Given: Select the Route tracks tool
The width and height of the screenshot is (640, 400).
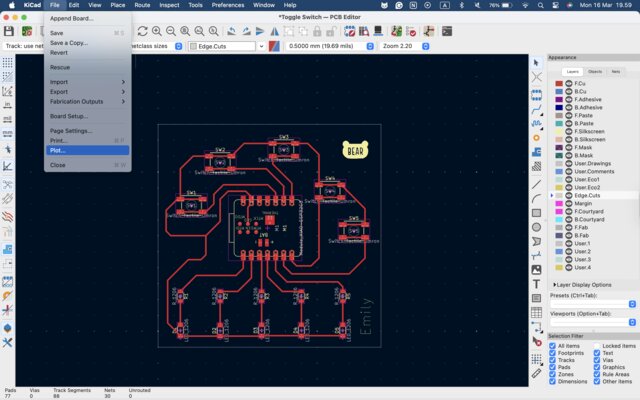Looking at the screenshot, I should coord(536,109).
